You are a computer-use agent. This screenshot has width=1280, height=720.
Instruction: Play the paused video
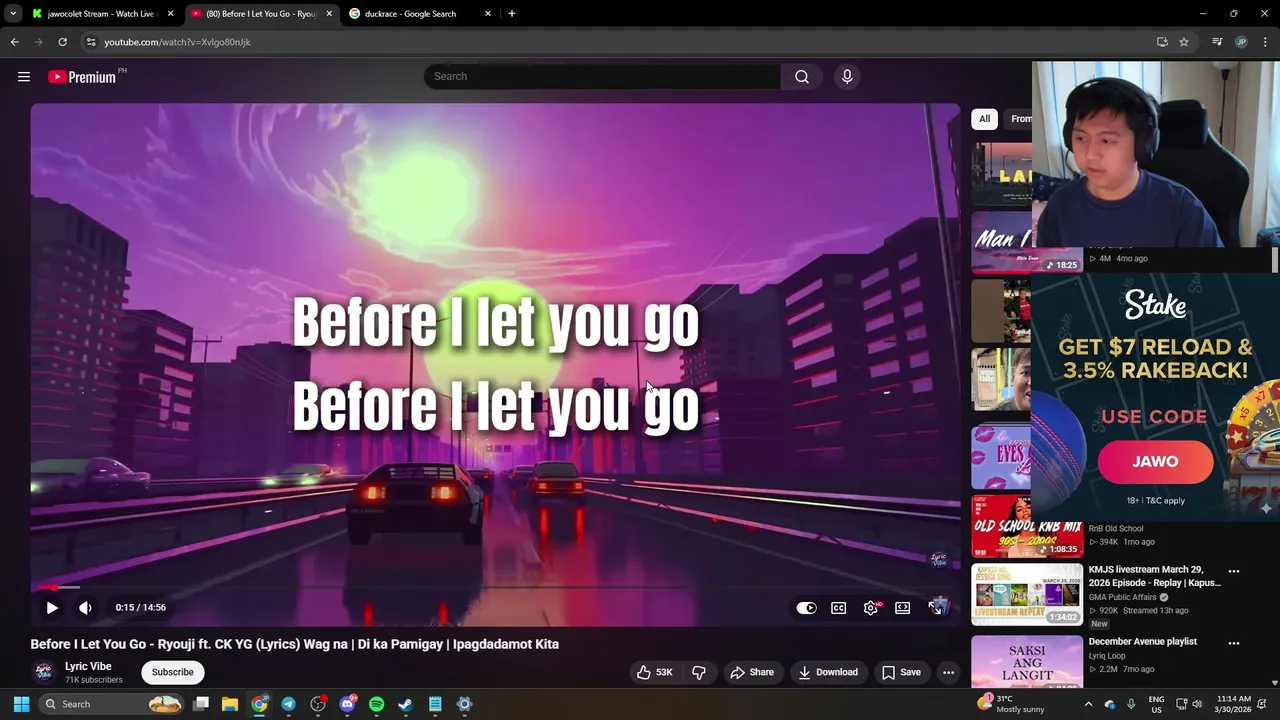pos(52,607)
